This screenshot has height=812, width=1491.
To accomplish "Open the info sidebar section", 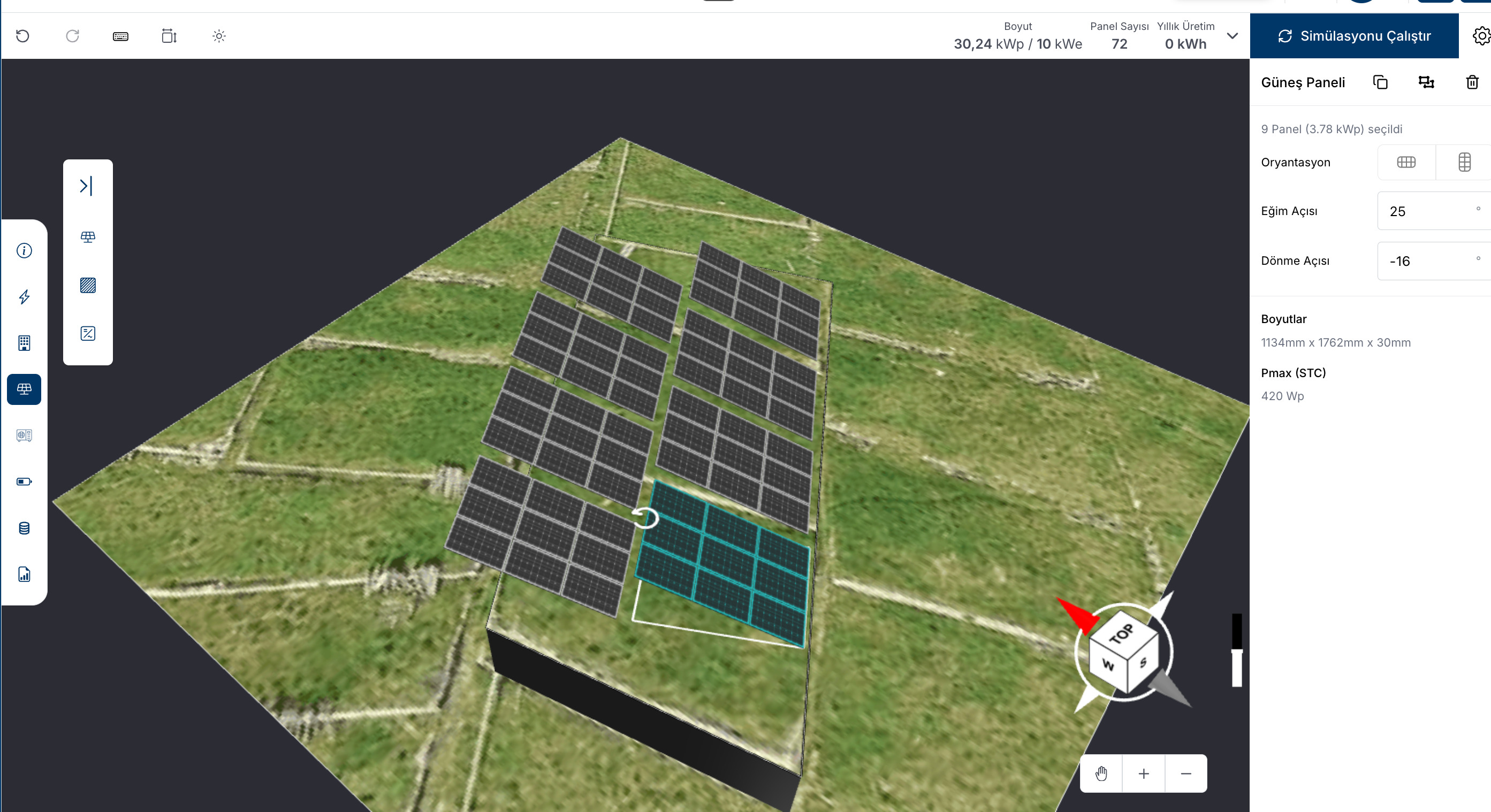I will [24, 250].
